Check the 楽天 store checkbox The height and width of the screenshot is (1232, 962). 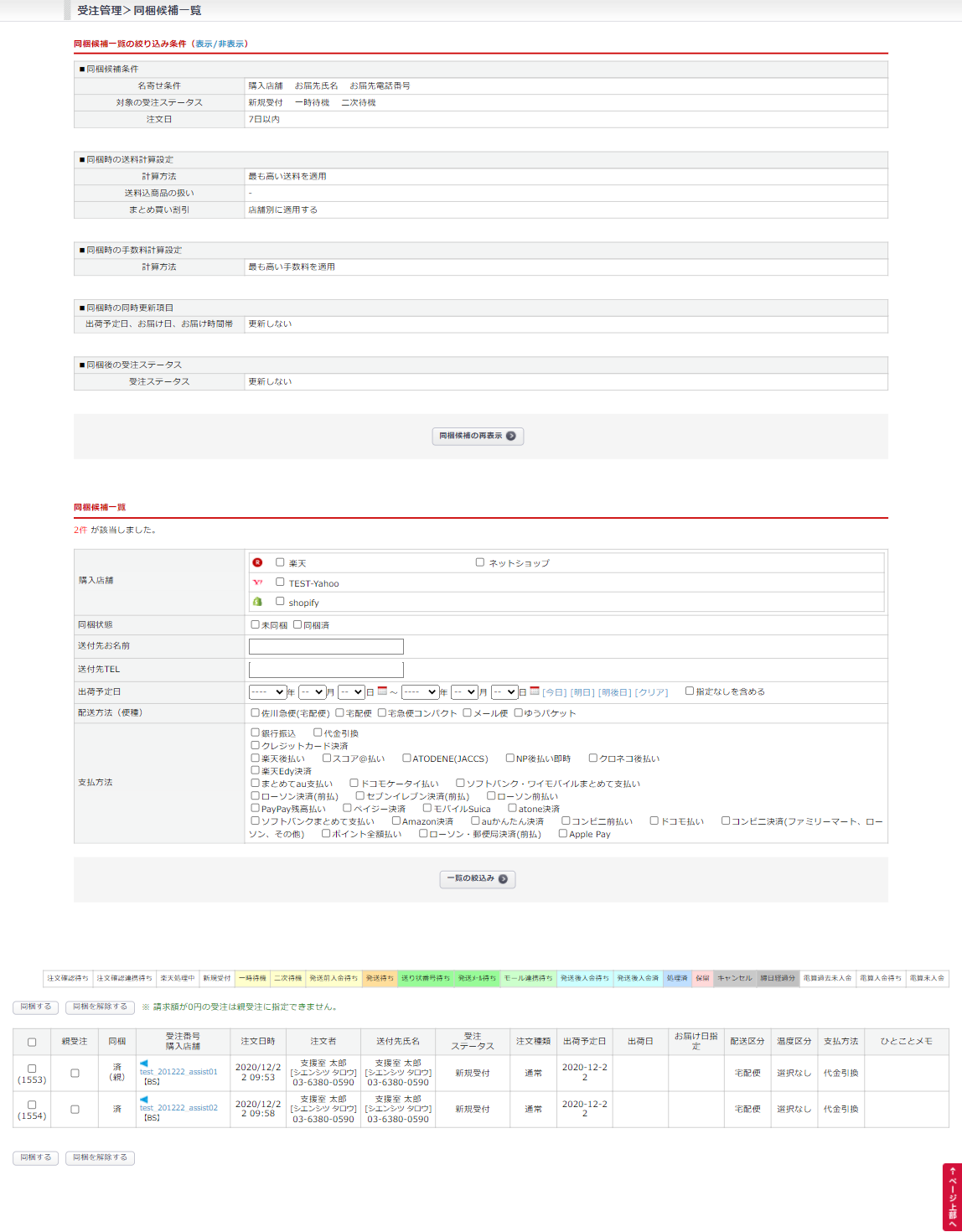pyautogui.click(x=281, y=562)
